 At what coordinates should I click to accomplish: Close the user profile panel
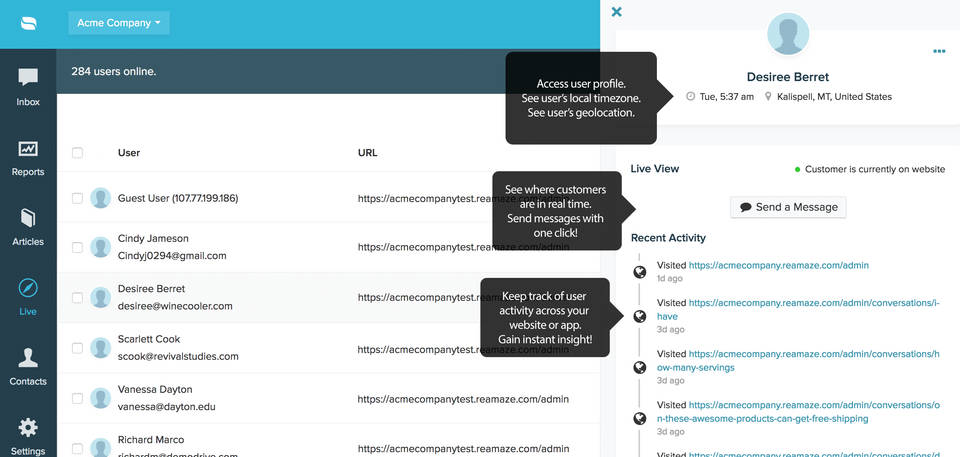coord(616,12)
